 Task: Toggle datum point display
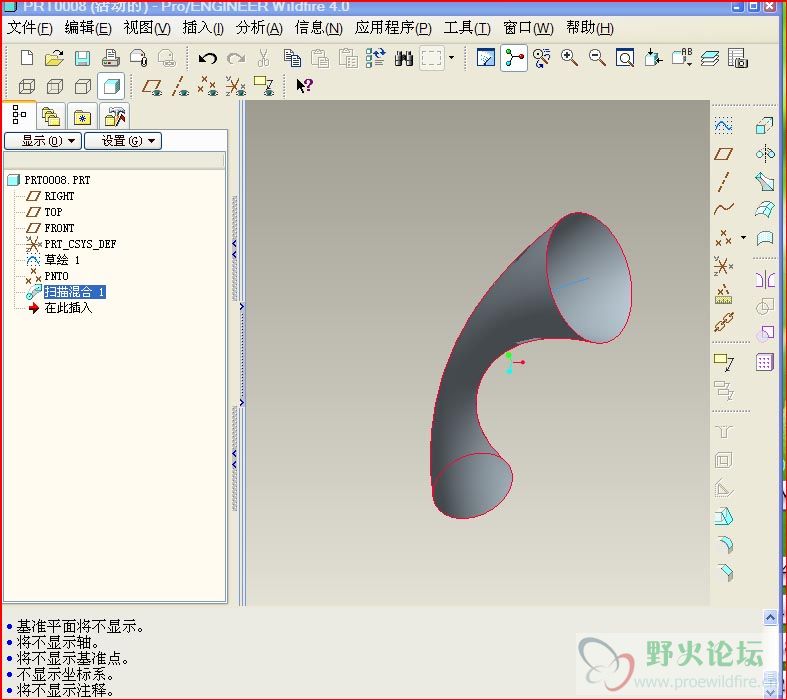coord(207,86)
